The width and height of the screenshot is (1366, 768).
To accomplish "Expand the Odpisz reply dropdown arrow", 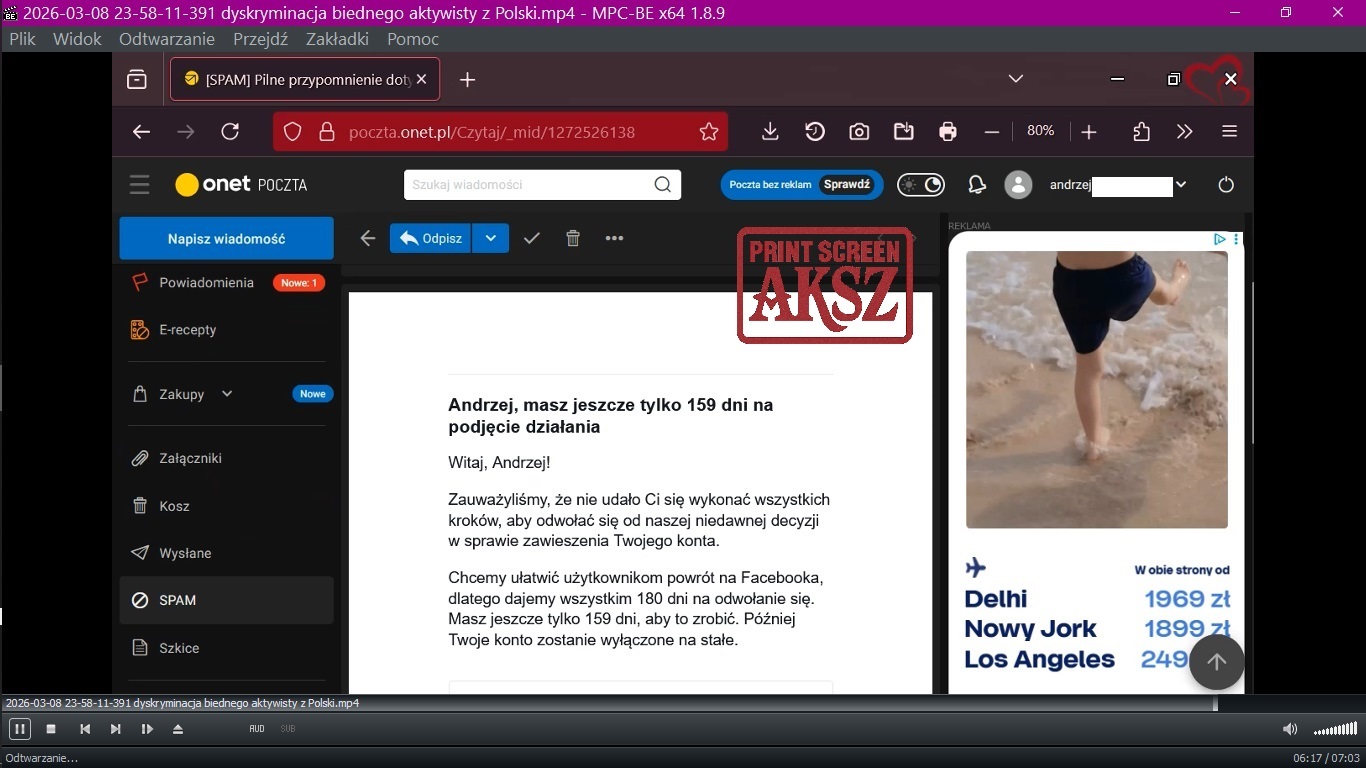I will (490, 238).
